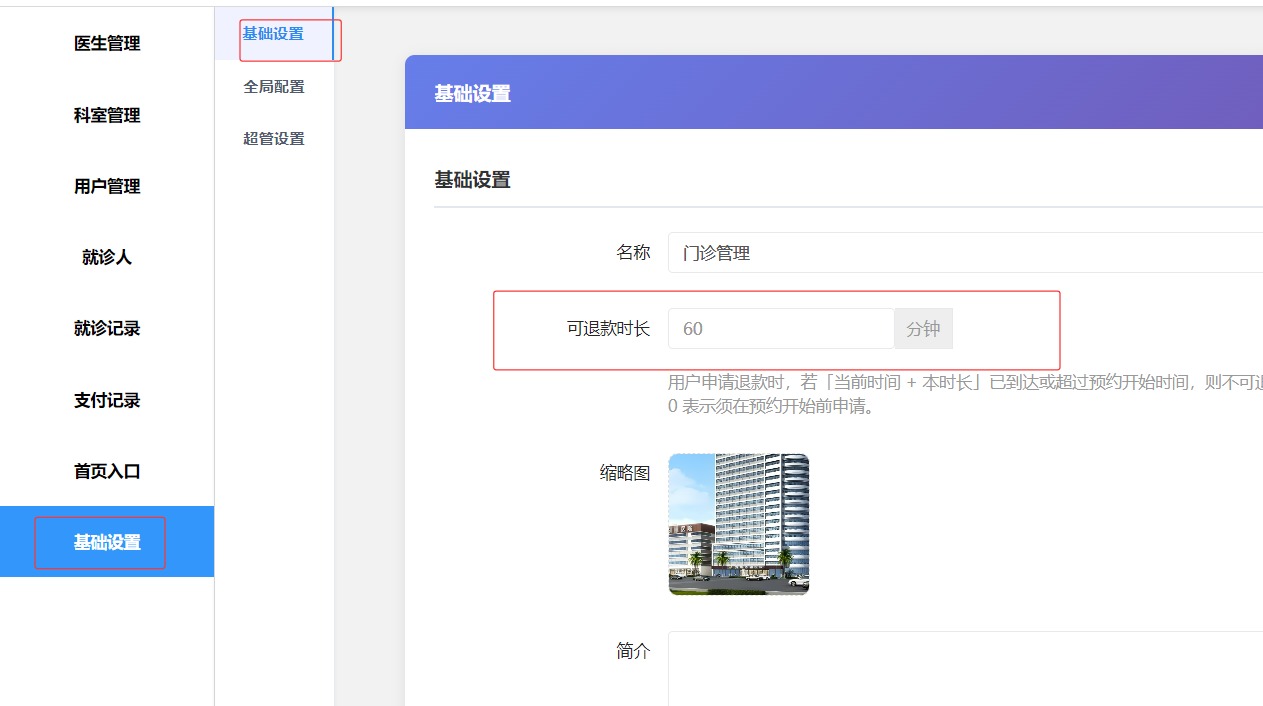Screen dimensions: 1263x706
Task: Select 就诊人 in the left menu
Action: click(107, 257)
